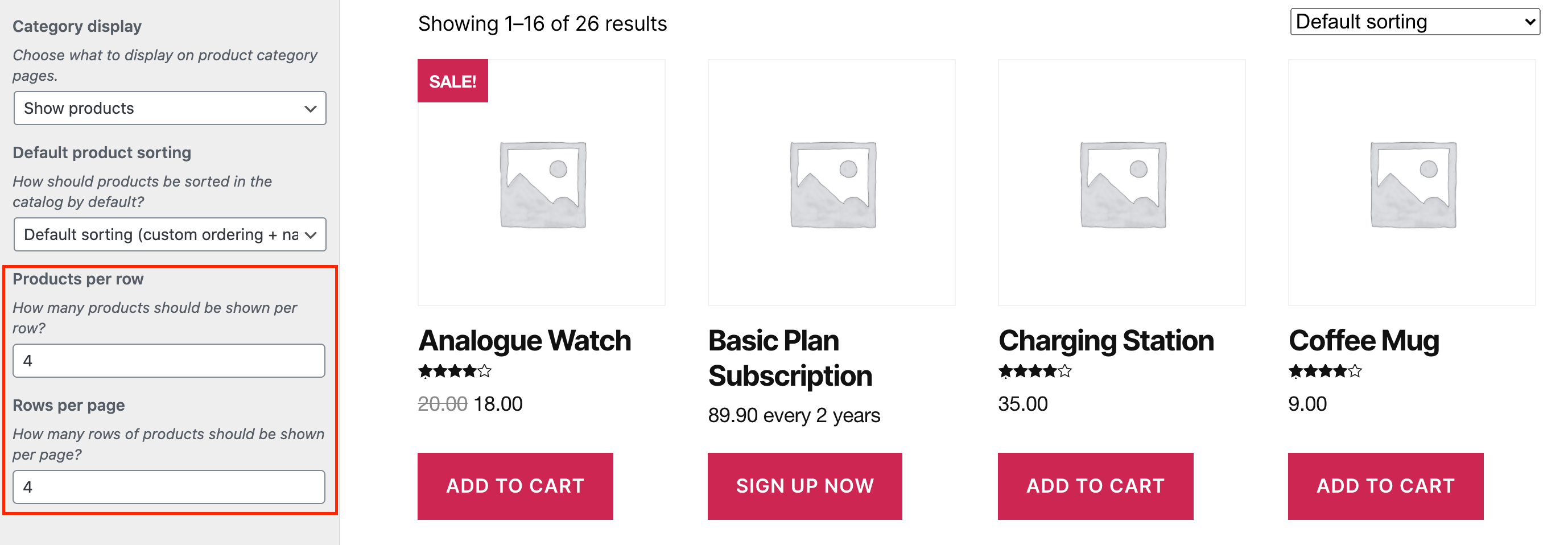Click the star rating under Charging Station
Viewport: 1568px width, 545px height.
[1035, 371]
